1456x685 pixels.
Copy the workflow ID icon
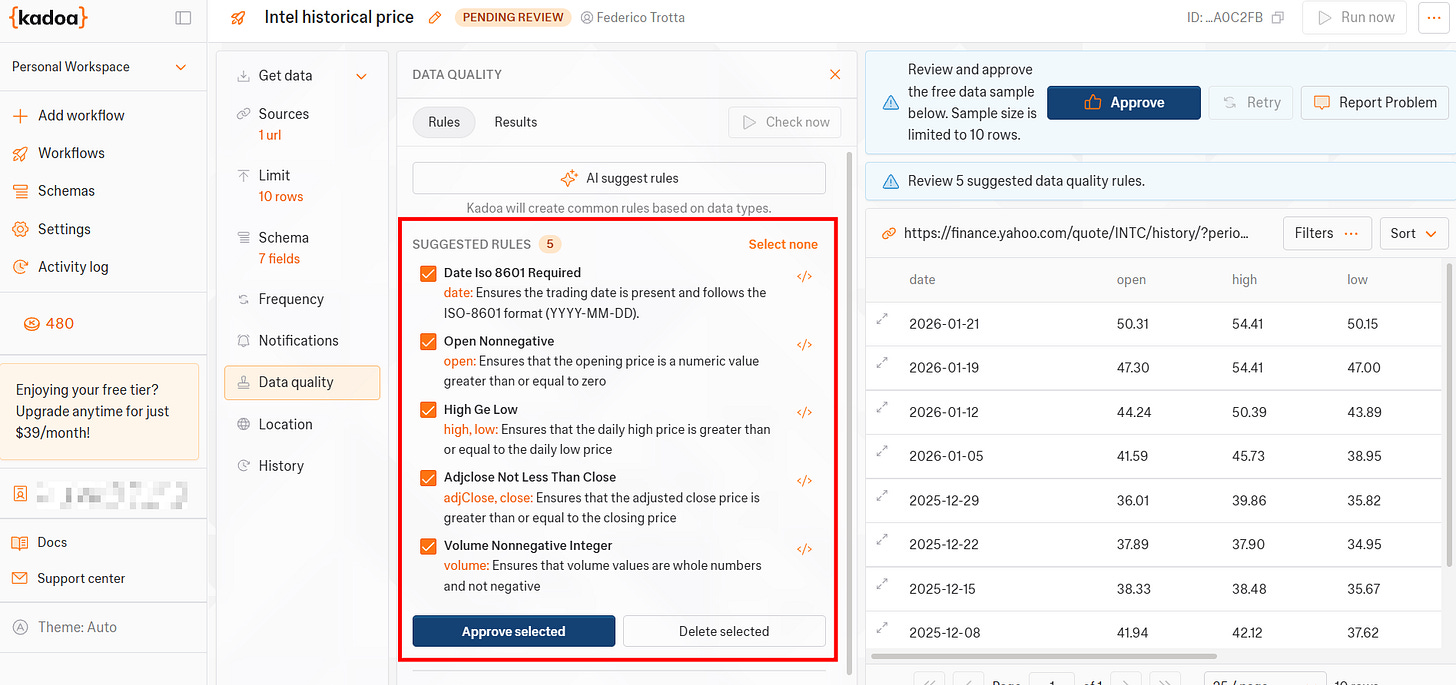pos(1278,18)
